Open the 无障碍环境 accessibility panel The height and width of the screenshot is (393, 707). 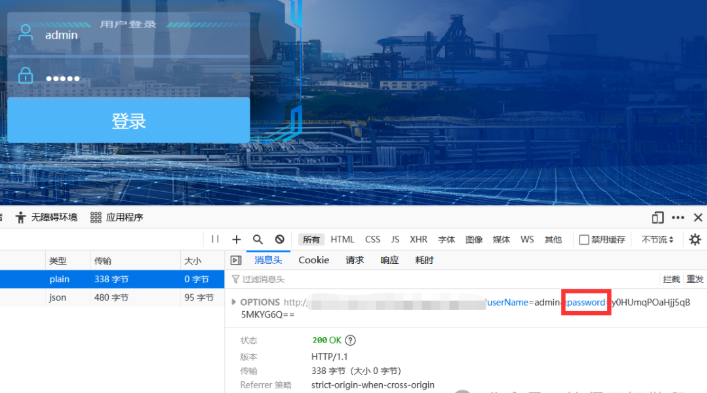coord(46,218)
